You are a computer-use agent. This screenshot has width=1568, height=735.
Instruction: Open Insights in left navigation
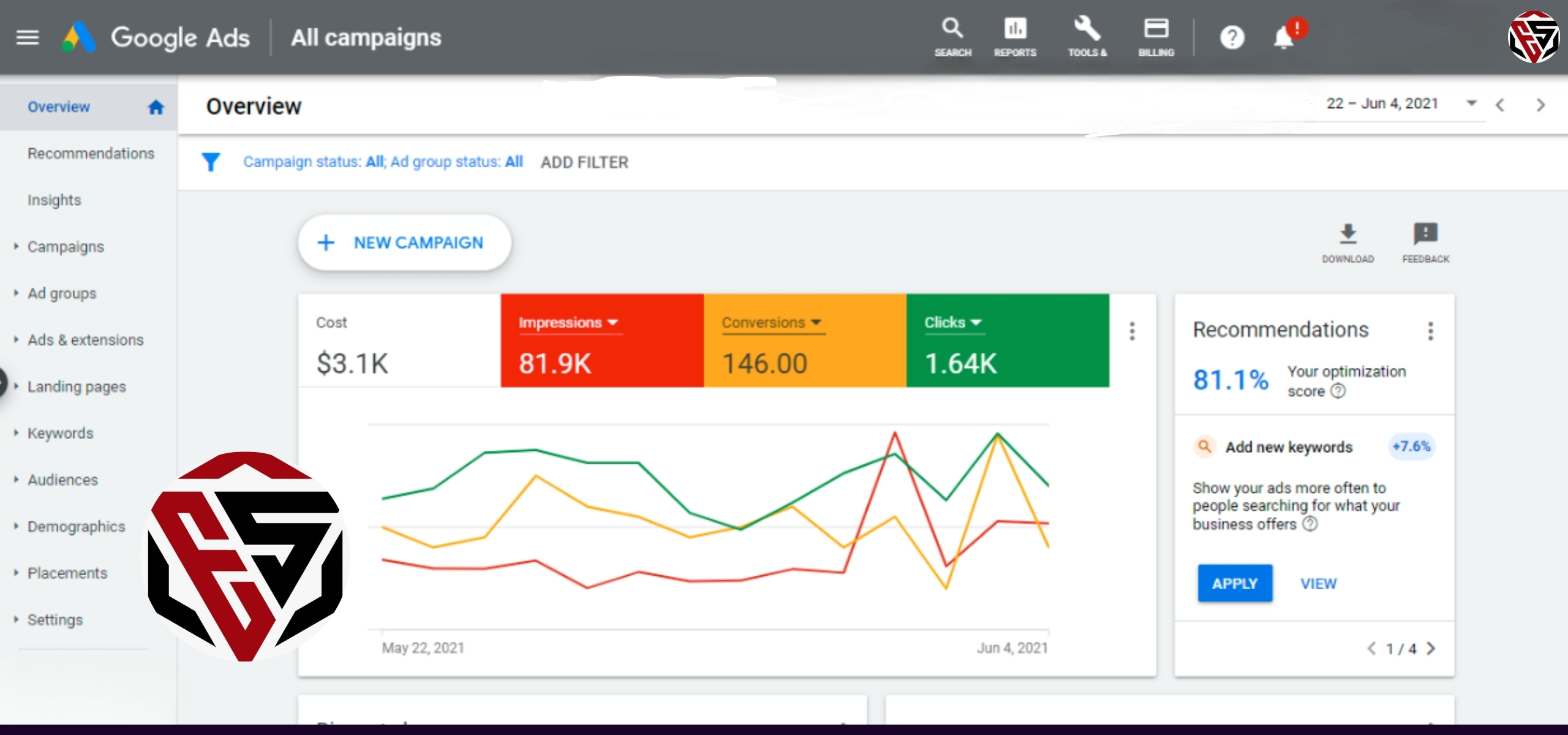[54, 200]
